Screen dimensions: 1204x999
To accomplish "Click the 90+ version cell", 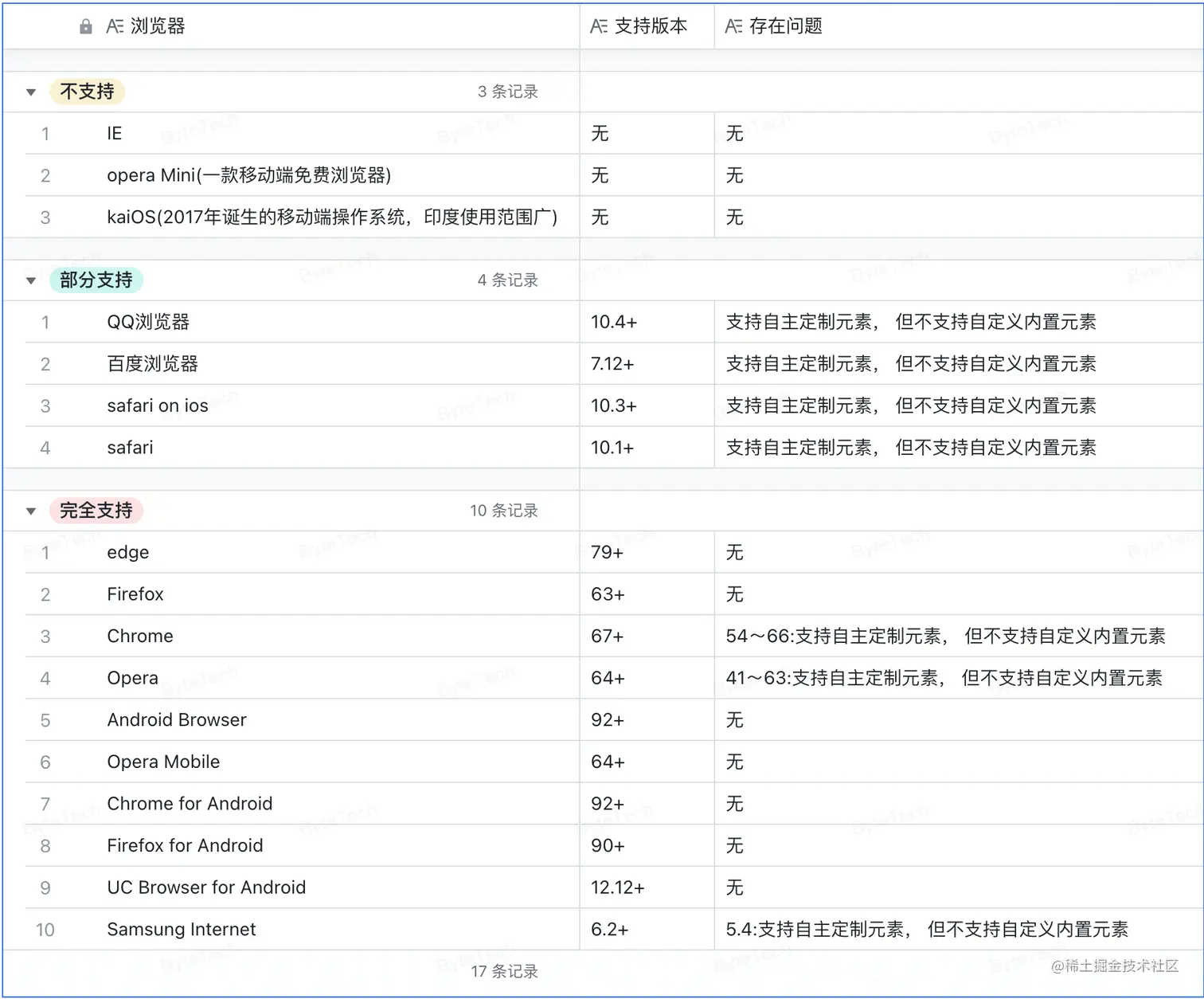I will click(x=647, y=845).
